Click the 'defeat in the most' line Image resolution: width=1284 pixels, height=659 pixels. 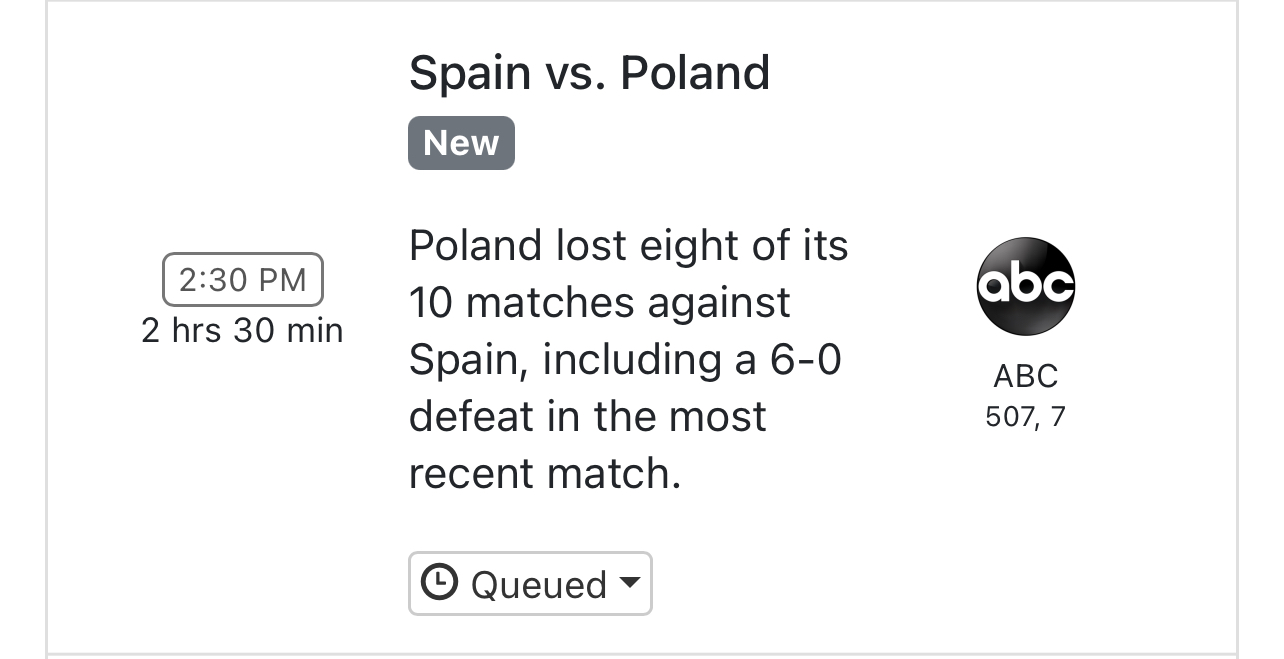[x=587, y=416]
